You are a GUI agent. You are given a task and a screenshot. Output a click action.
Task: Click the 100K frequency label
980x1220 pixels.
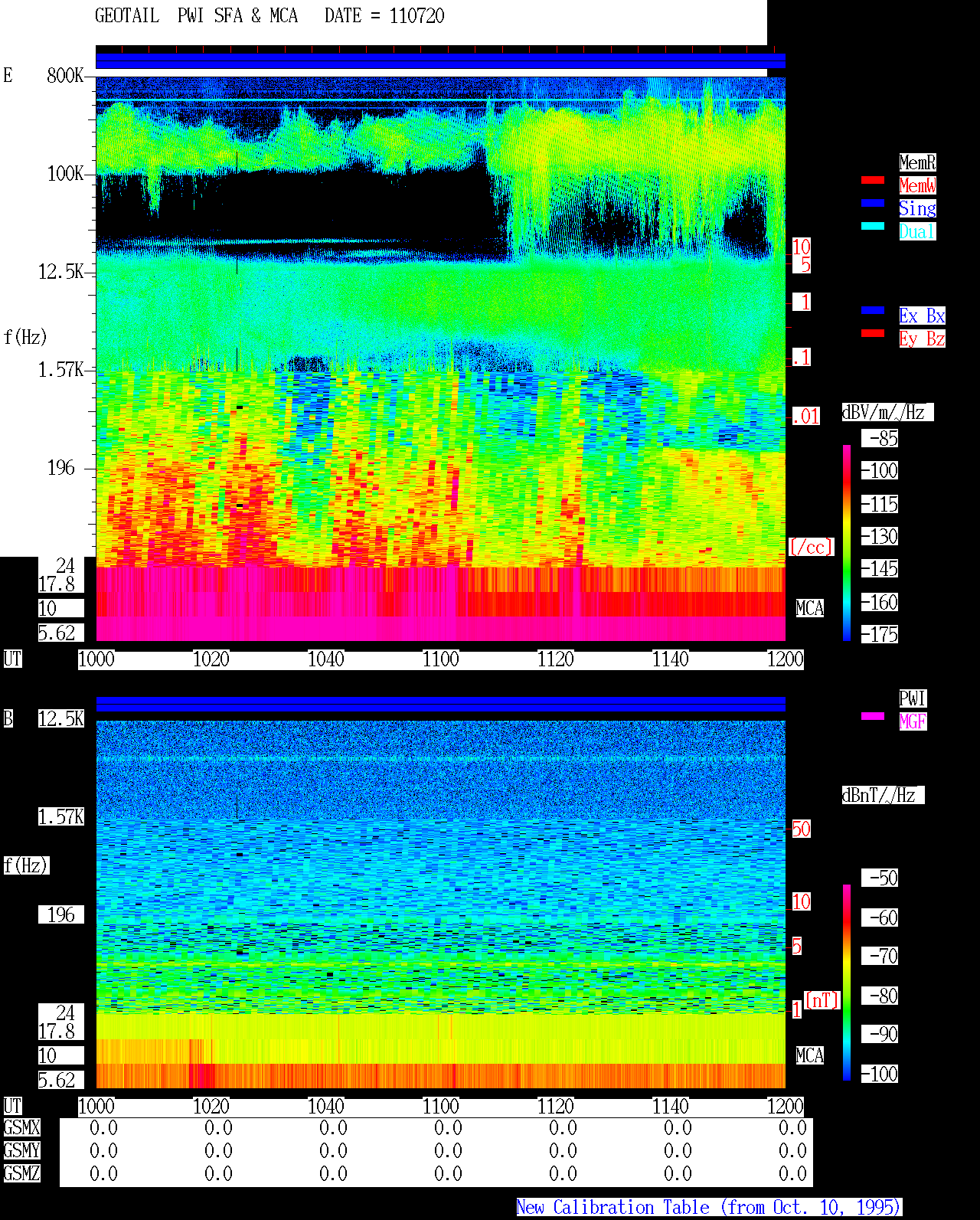tap(66, 174)
